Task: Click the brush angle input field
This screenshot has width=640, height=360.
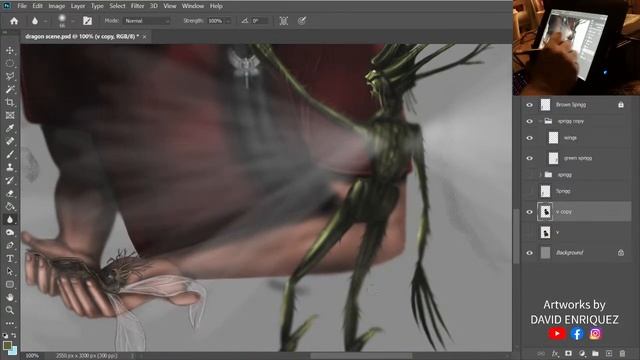Action: point(259,21)
